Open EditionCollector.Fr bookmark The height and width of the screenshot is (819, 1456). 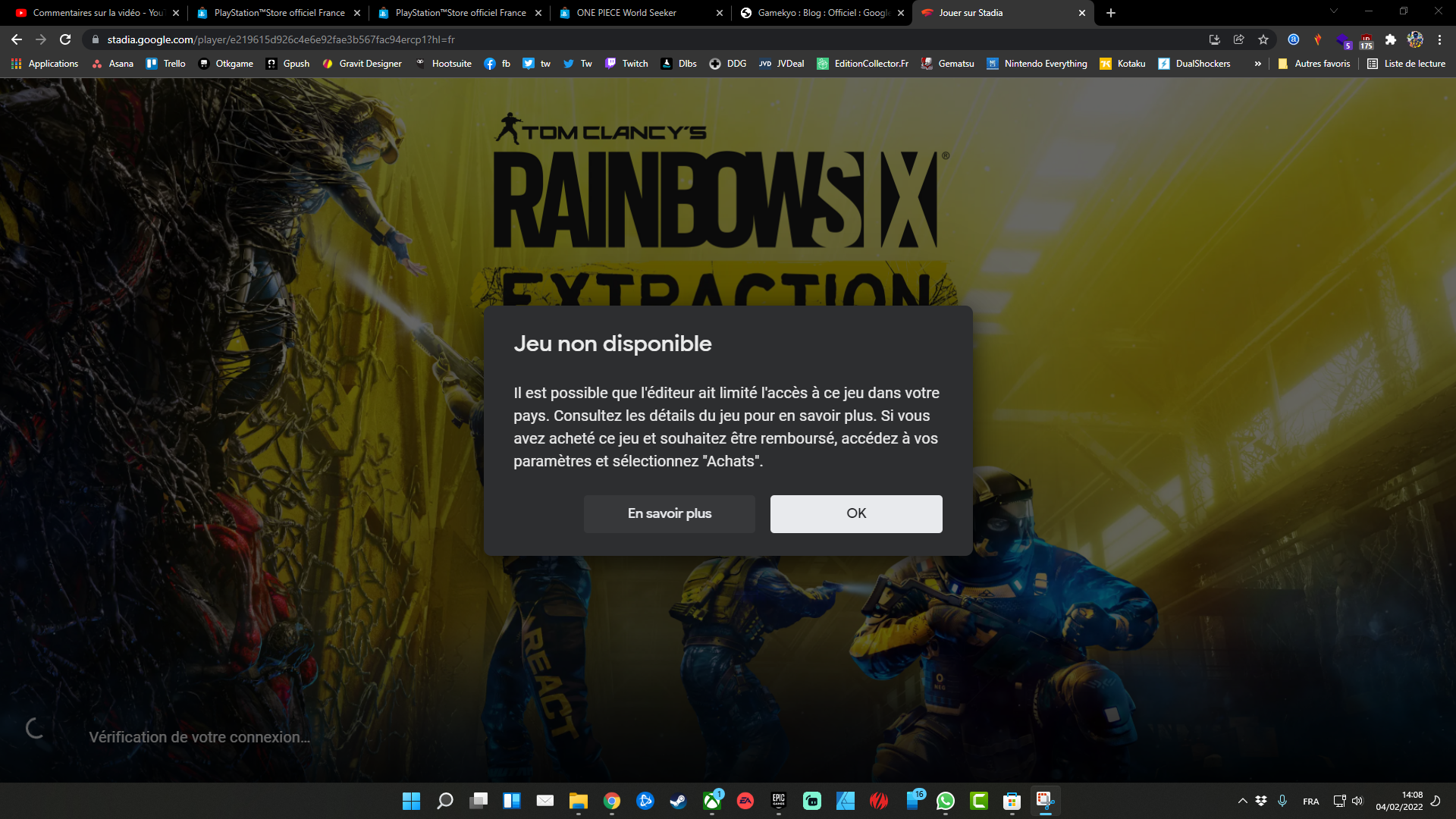(863, 64)
